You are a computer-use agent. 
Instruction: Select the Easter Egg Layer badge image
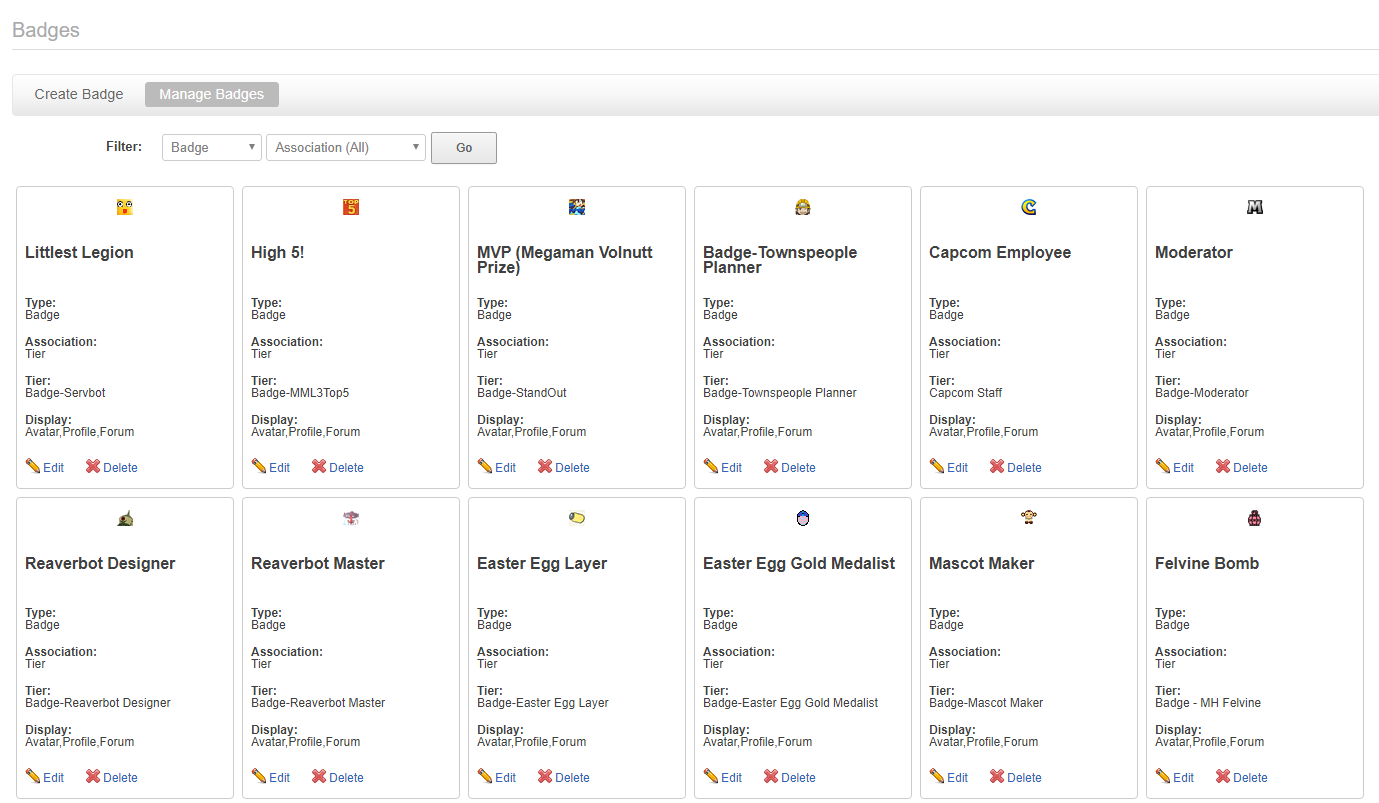(x=576, y=518)
